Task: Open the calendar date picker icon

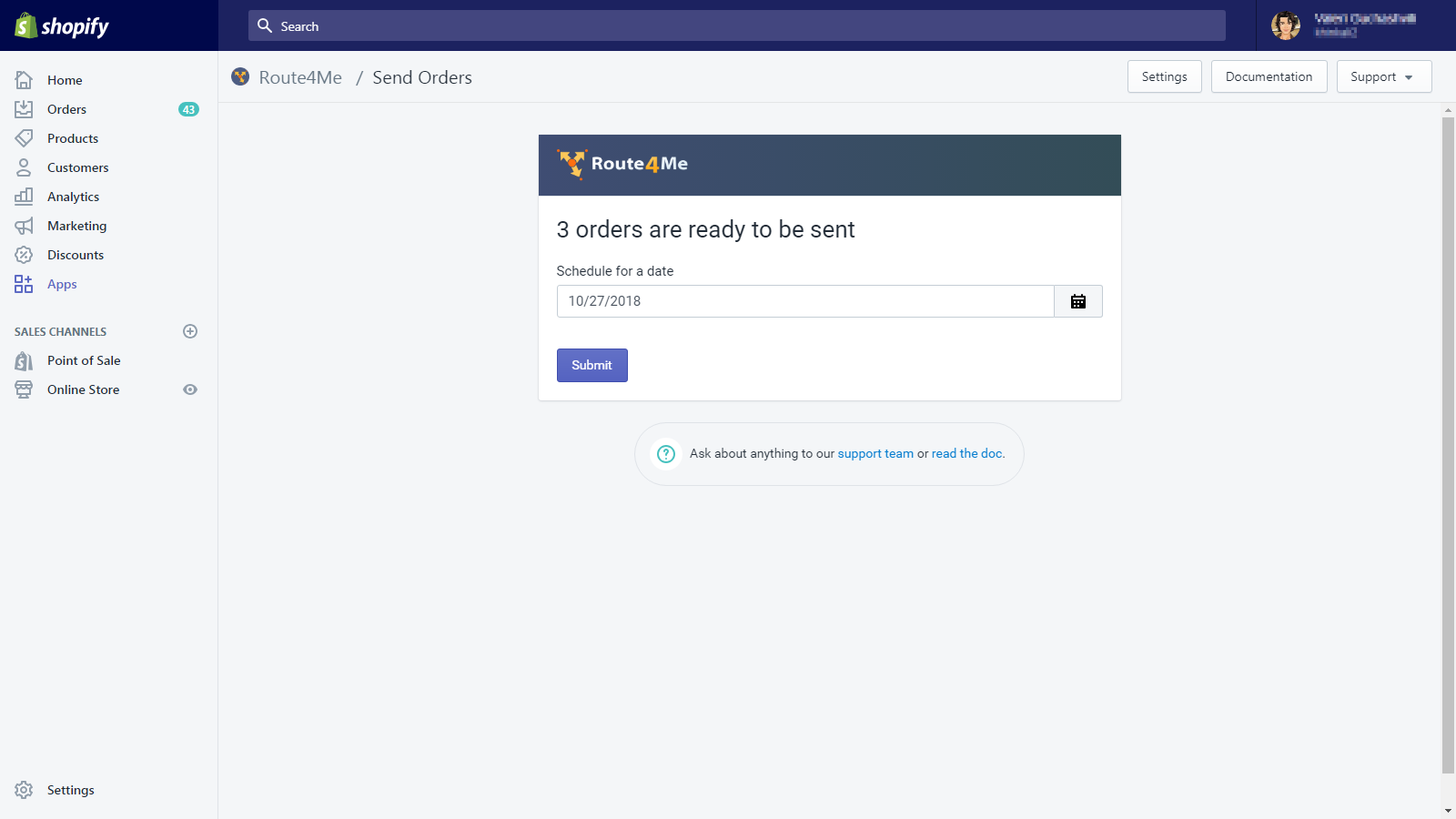Action: (1078, 301)
